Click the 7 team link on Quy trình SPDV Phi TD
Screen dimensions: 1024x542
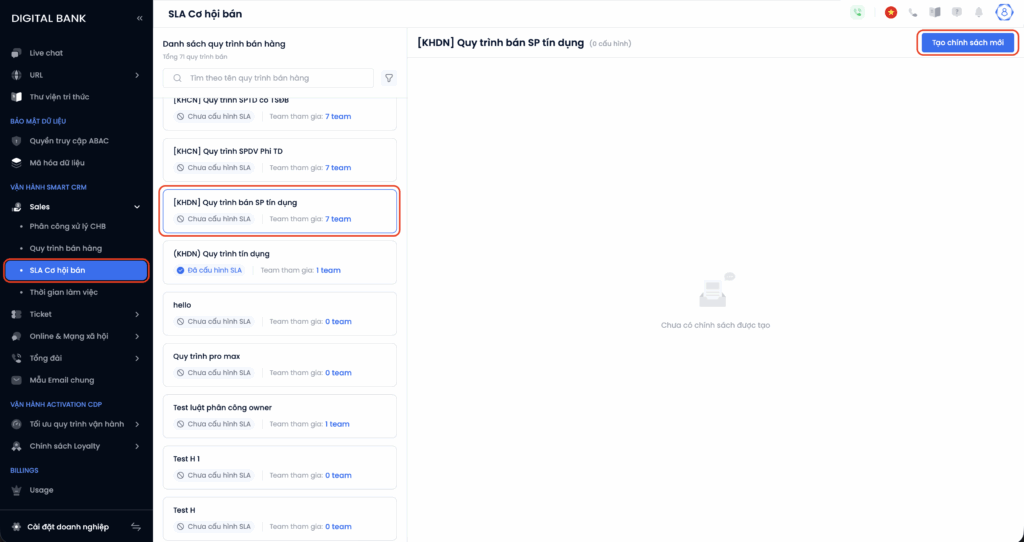click(338, 168)
